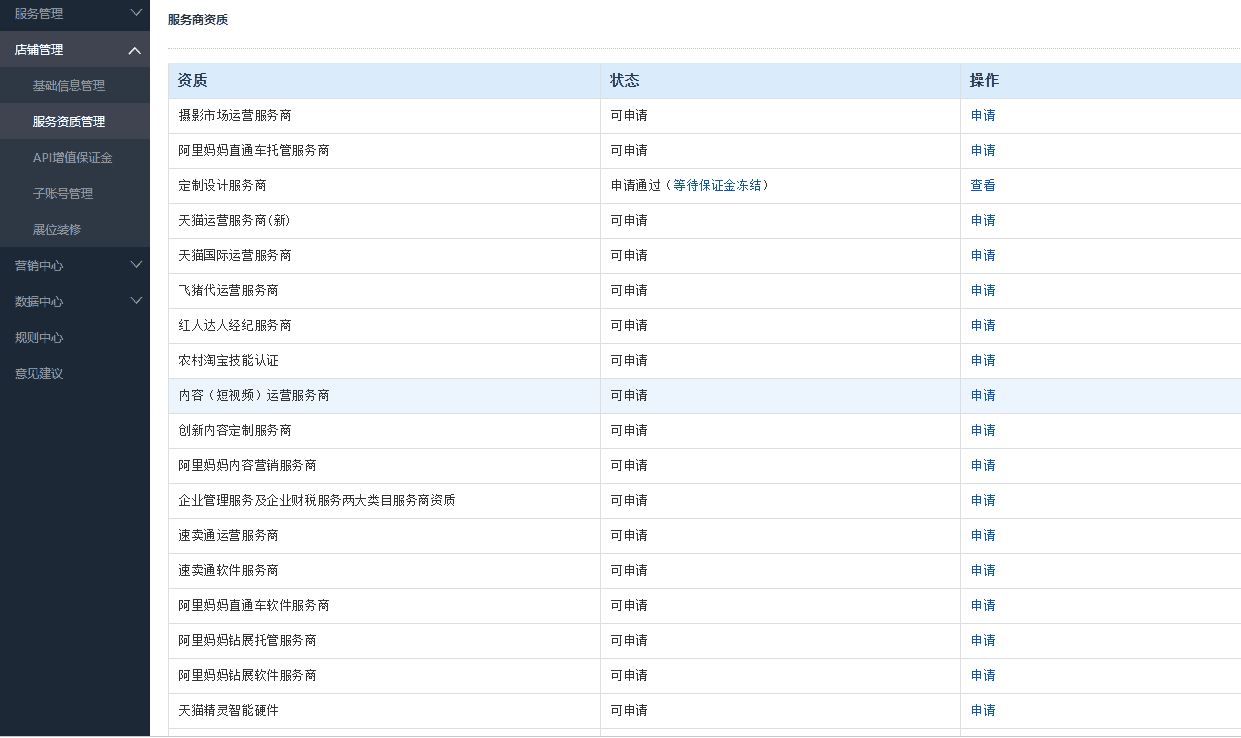Click 申请 for 阿里妈妈直通车软件服务商
This screenshot has height=738, width=1241.
point(983,606)
